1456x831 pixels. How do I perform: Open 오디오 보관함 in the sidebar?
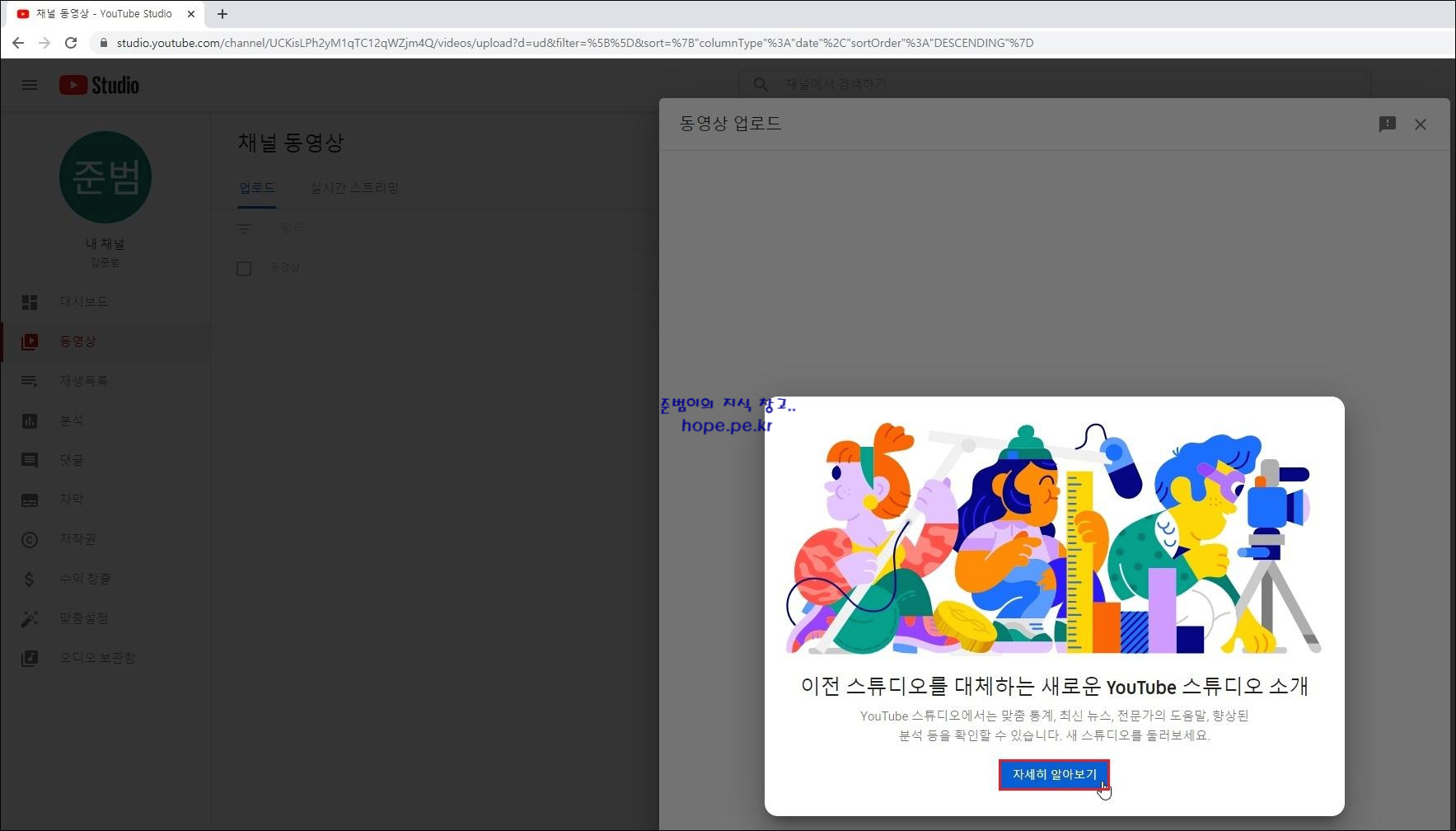[x=105, y=658]
